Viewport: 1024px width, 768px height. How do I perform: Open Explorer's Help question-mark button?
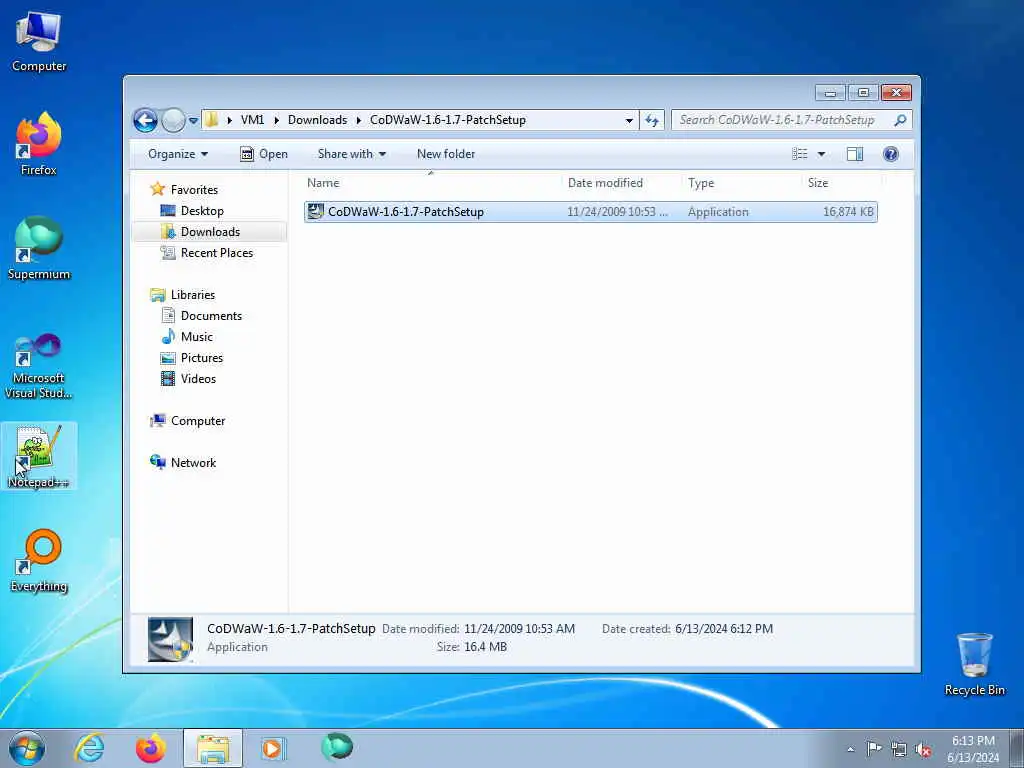891,154
